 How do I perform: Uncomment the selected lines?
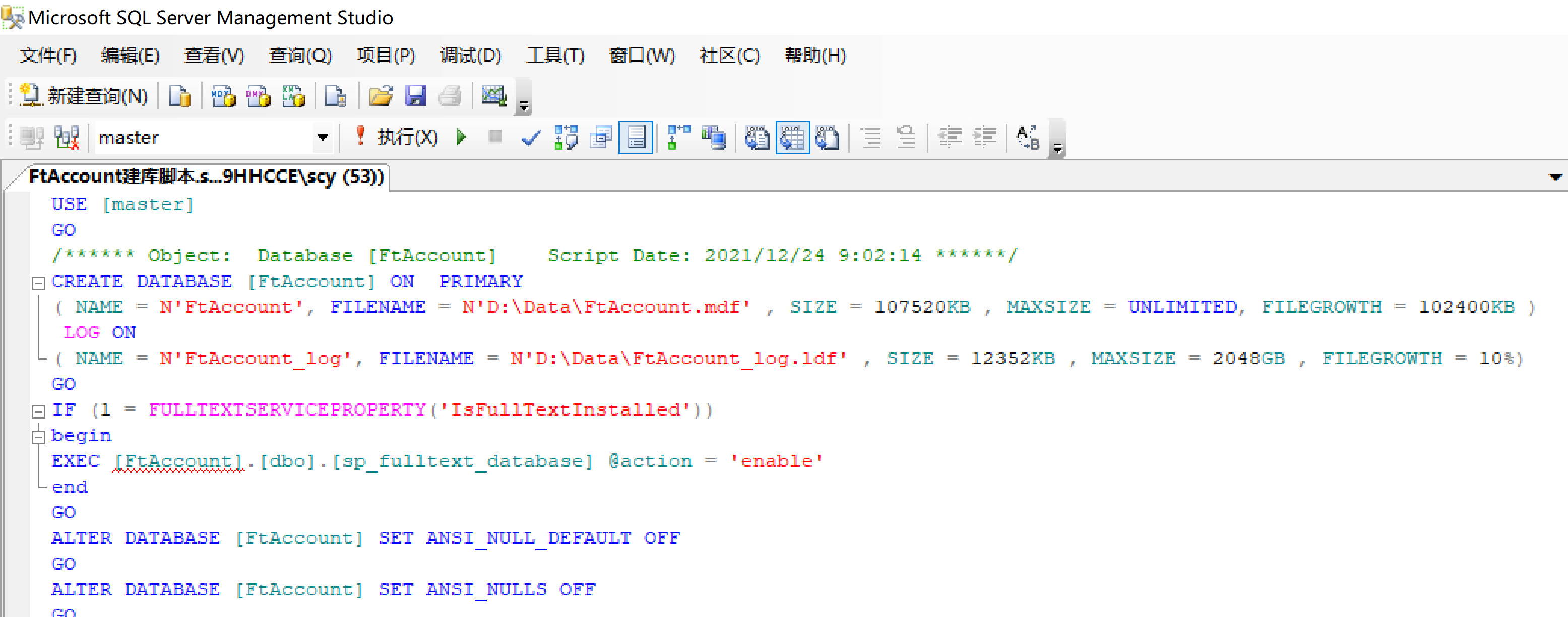906,138
